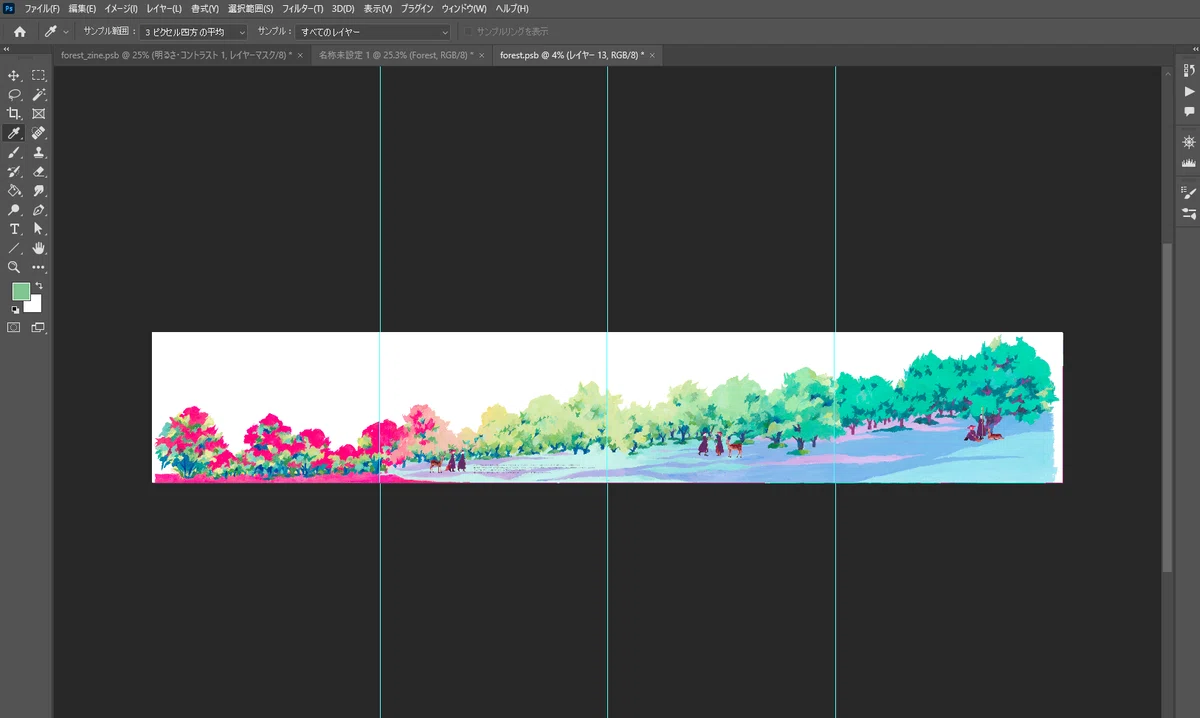
Task: Reset default foreground and background colors
Action: 15,310
